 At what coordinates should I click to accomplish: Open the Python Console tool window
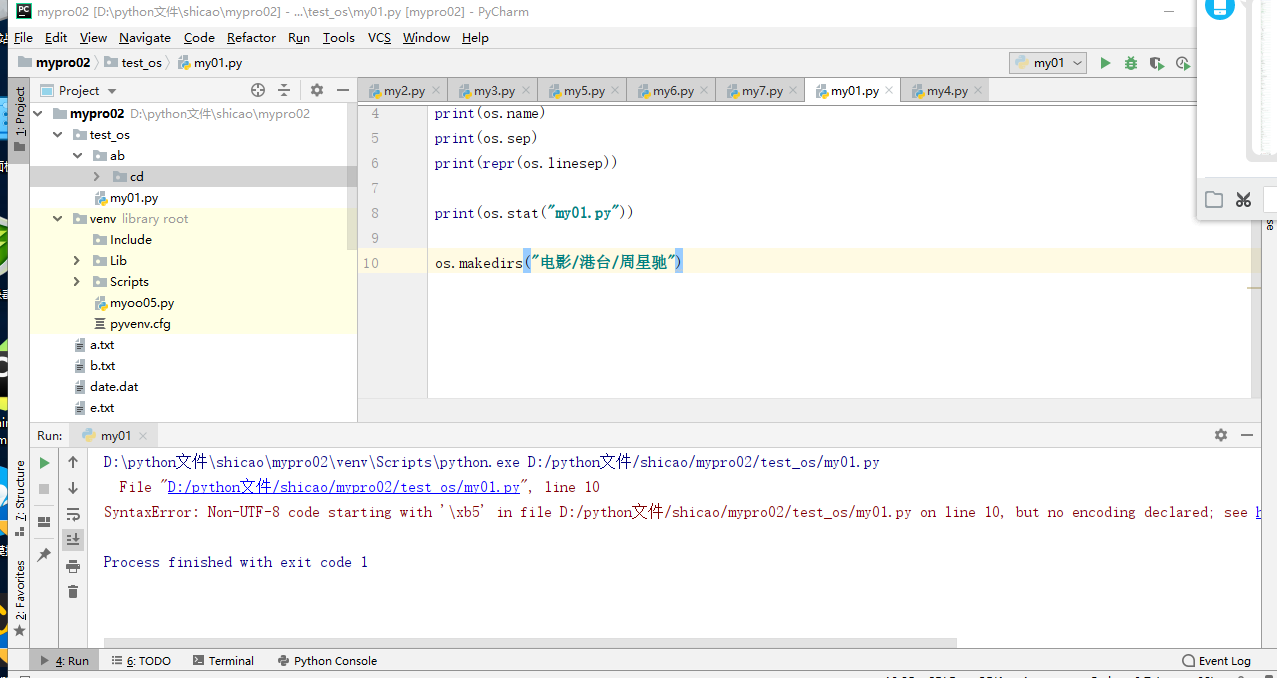pos(327,661)
